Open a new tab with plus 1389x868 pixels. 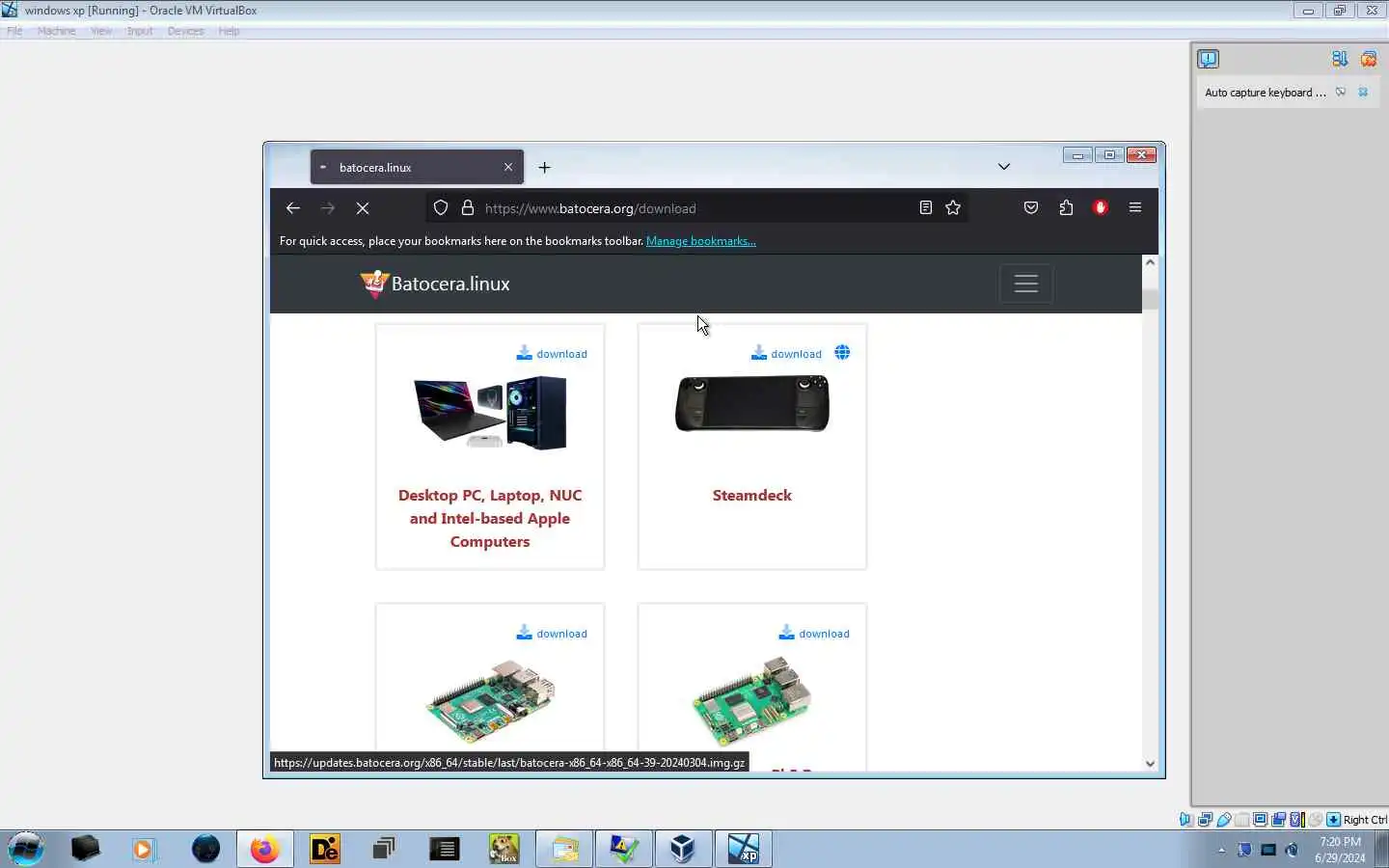point(545,168)
